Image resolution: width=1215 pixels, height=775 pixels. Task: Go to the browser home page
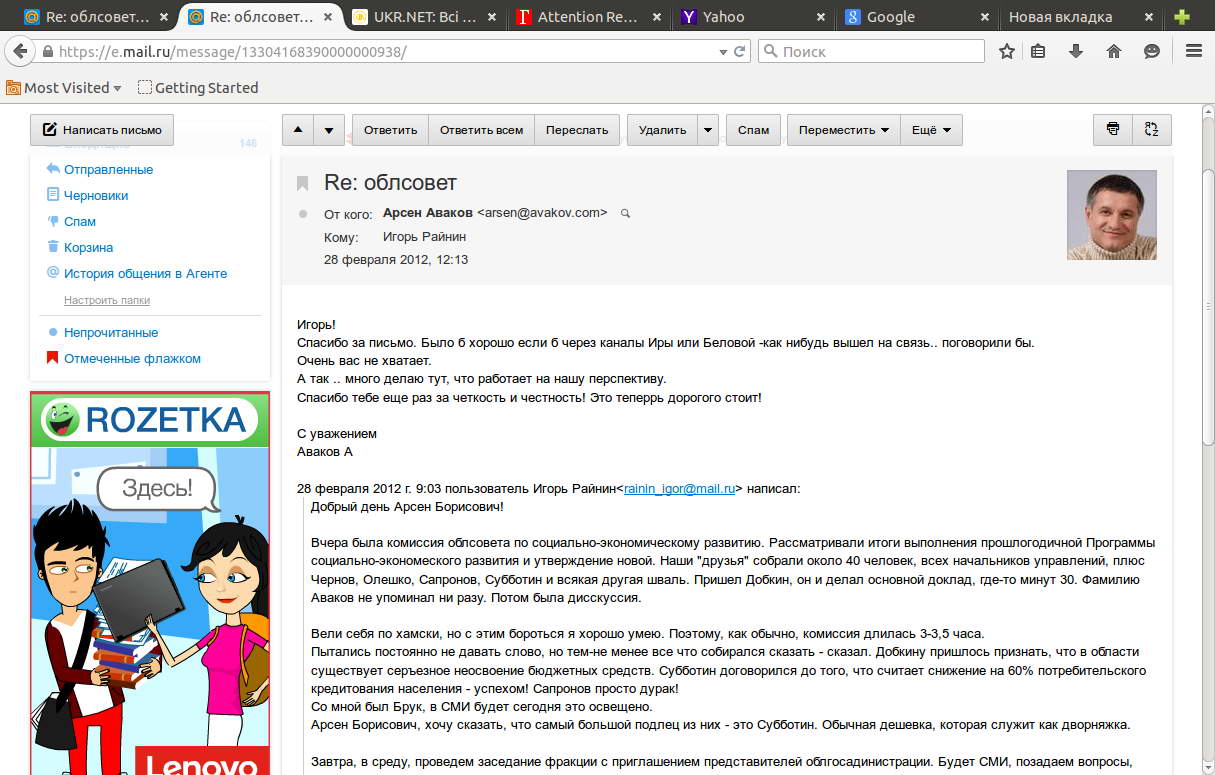point(1114,51)
